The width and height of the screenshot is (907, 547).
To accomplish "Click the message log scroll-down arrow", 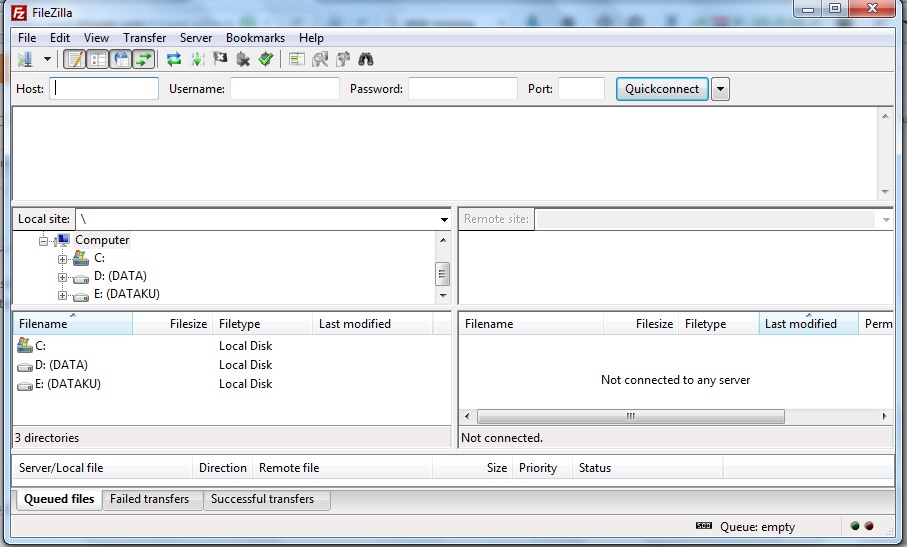I will tap(885, 191).
